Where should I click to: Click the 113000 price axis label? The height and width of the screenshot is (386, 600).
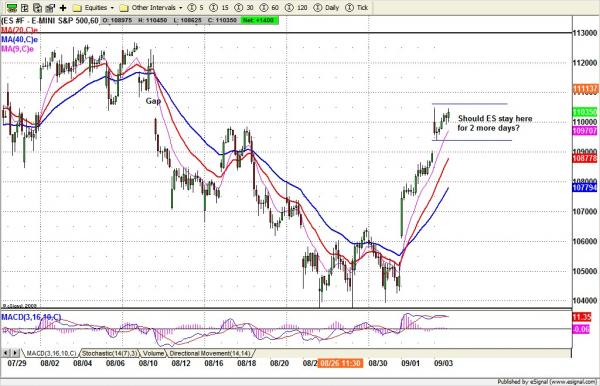(585, 33)
